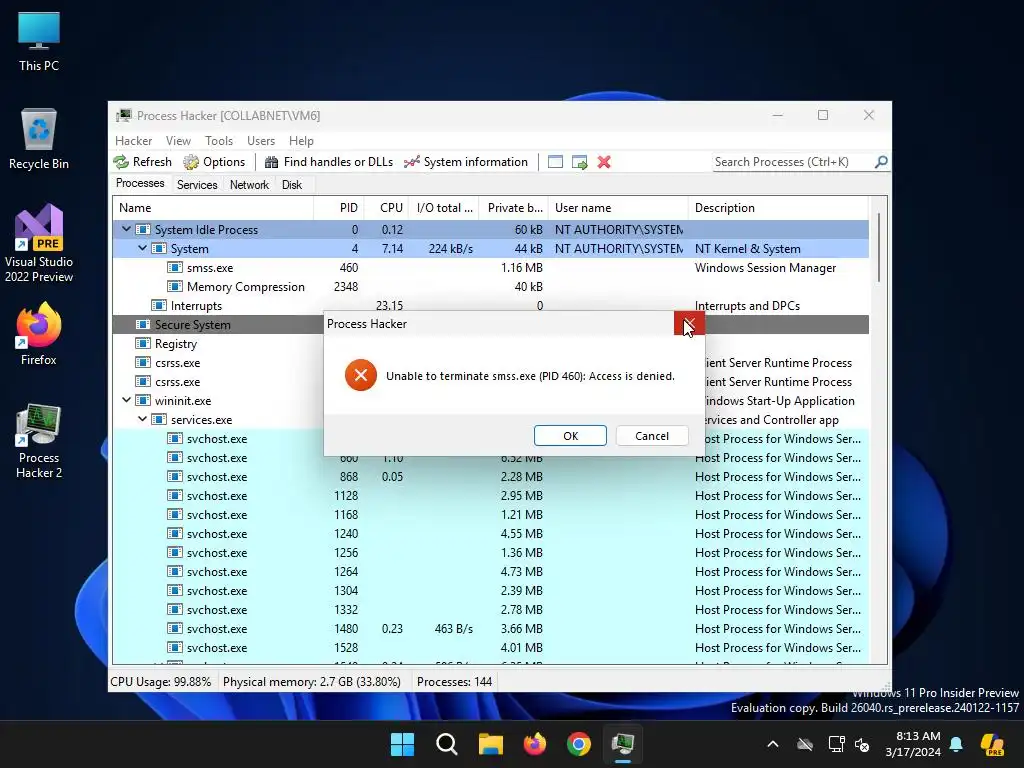Open the Users menu

[261, 141]
